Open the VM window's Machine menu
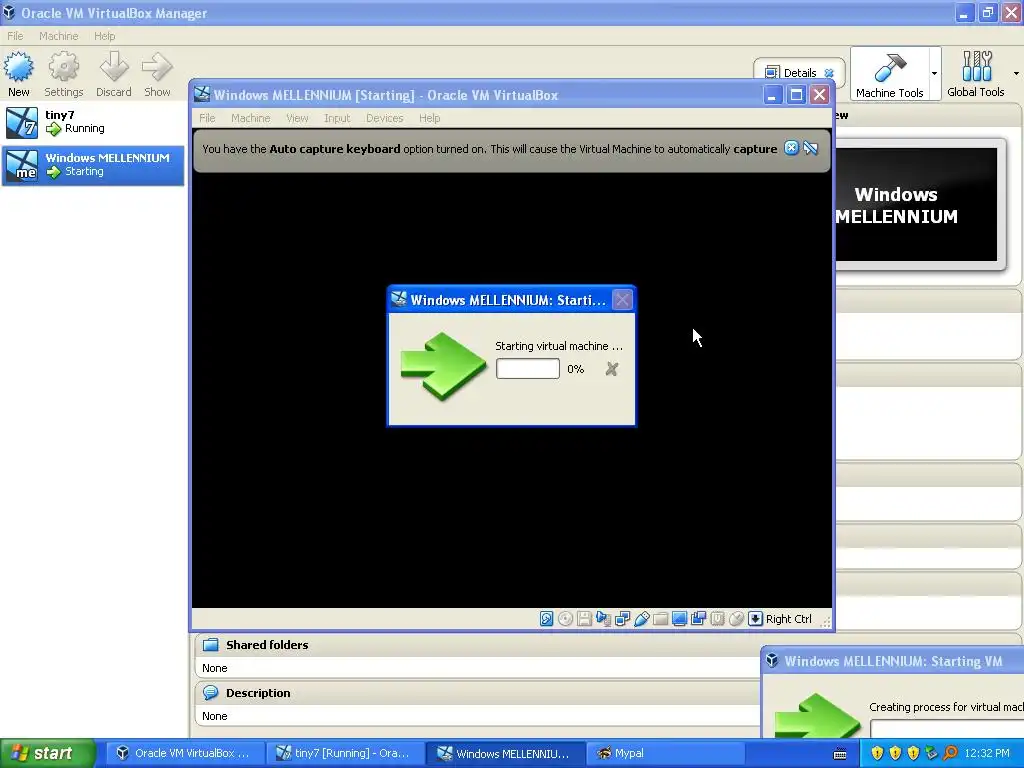Screen dimensions: 1024x768 click(x=251, y=118)
